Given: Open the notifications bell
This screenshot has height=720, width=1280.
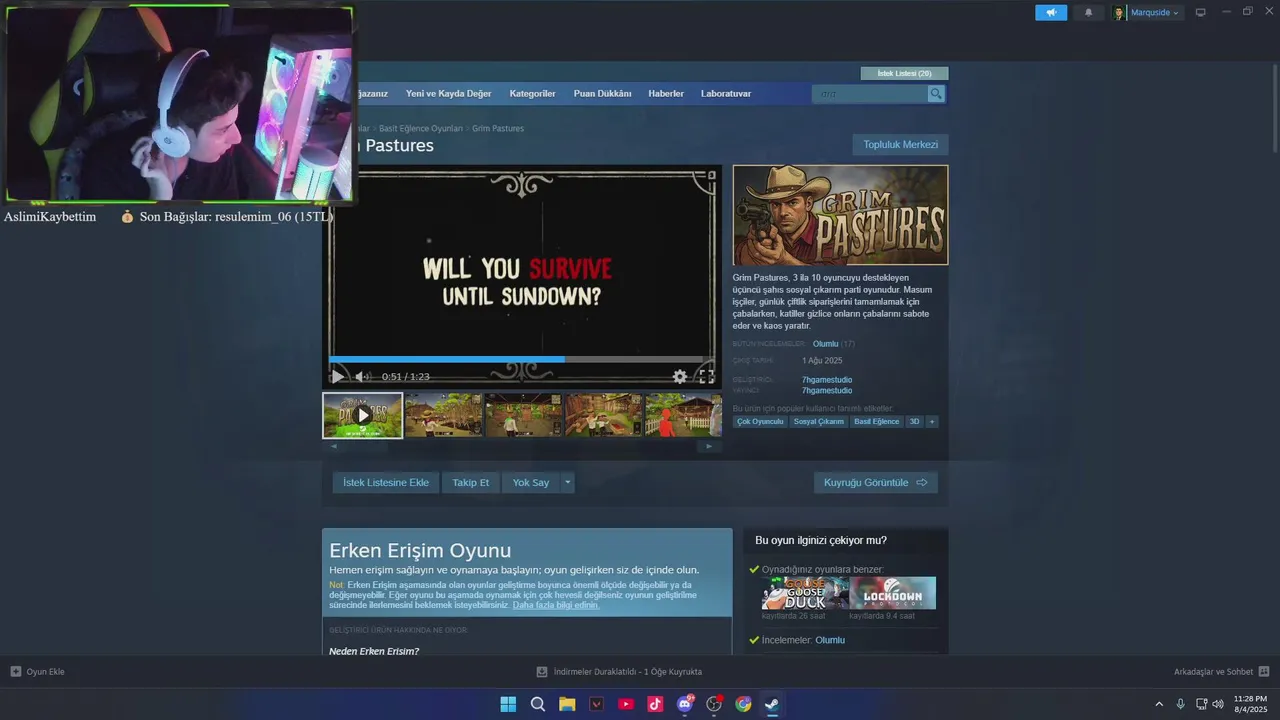Looking at the screenshot, I should (1088, 12).
